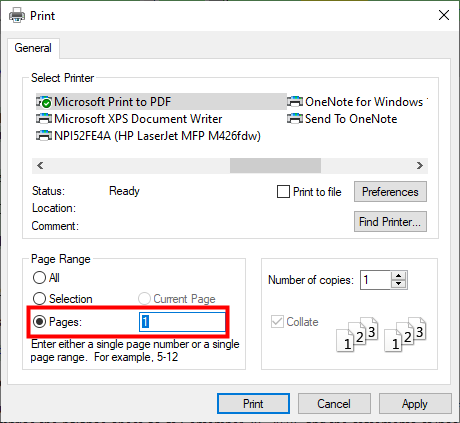The width and height of the screenshot is (460, 423).
Task: Select the Pages radio button
Action: 39,322
